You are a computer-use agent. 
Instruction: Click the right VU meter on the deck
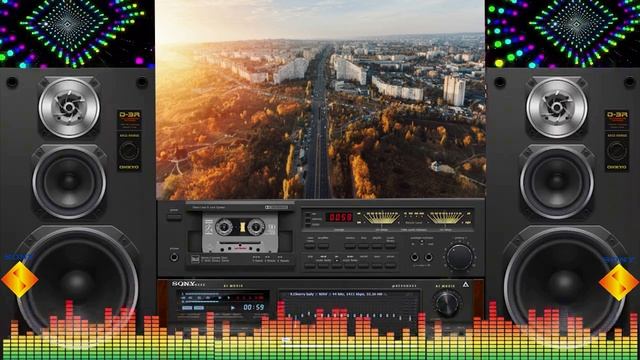(445, 218)
